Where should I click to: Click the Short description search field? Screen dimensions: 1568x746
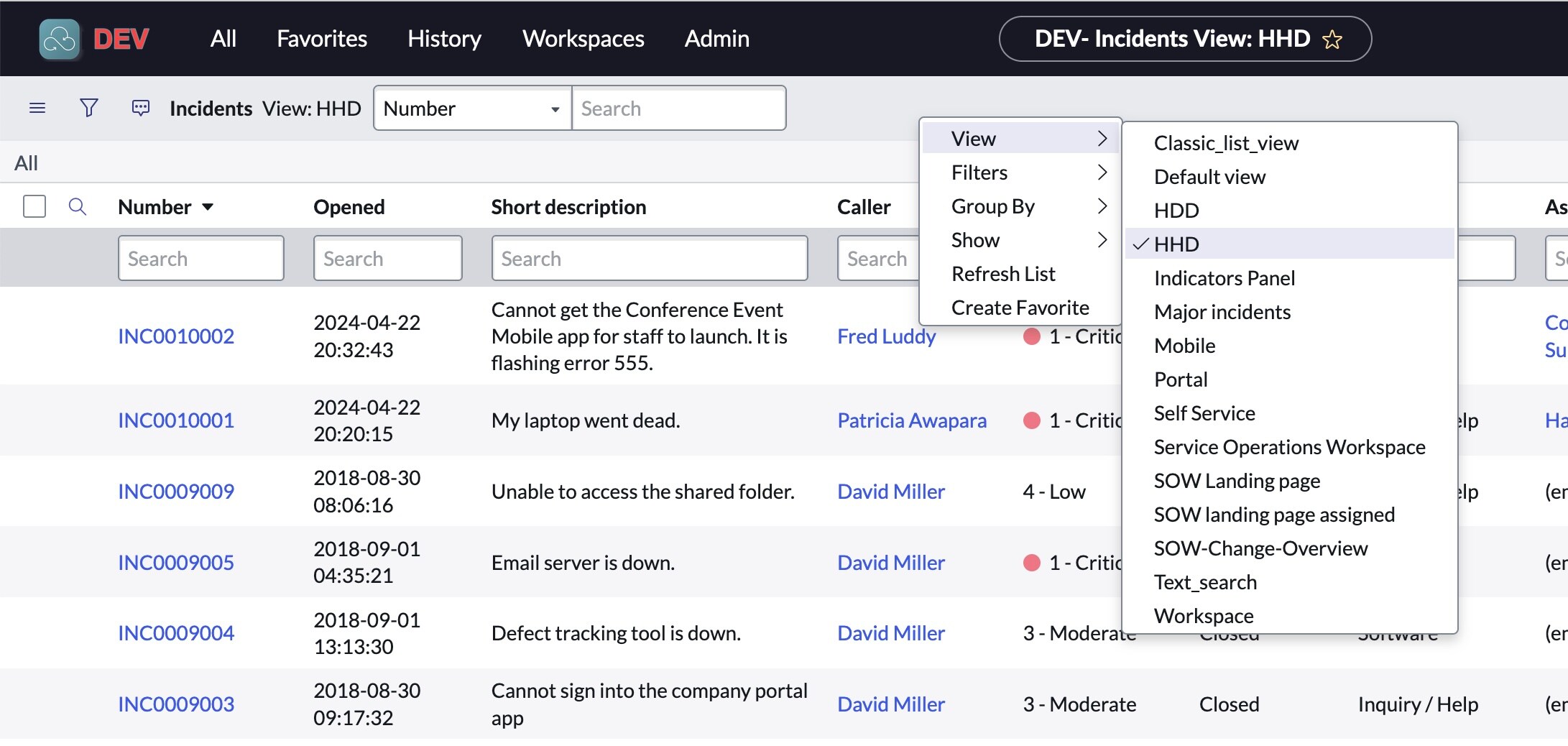(x=649, y=258)
